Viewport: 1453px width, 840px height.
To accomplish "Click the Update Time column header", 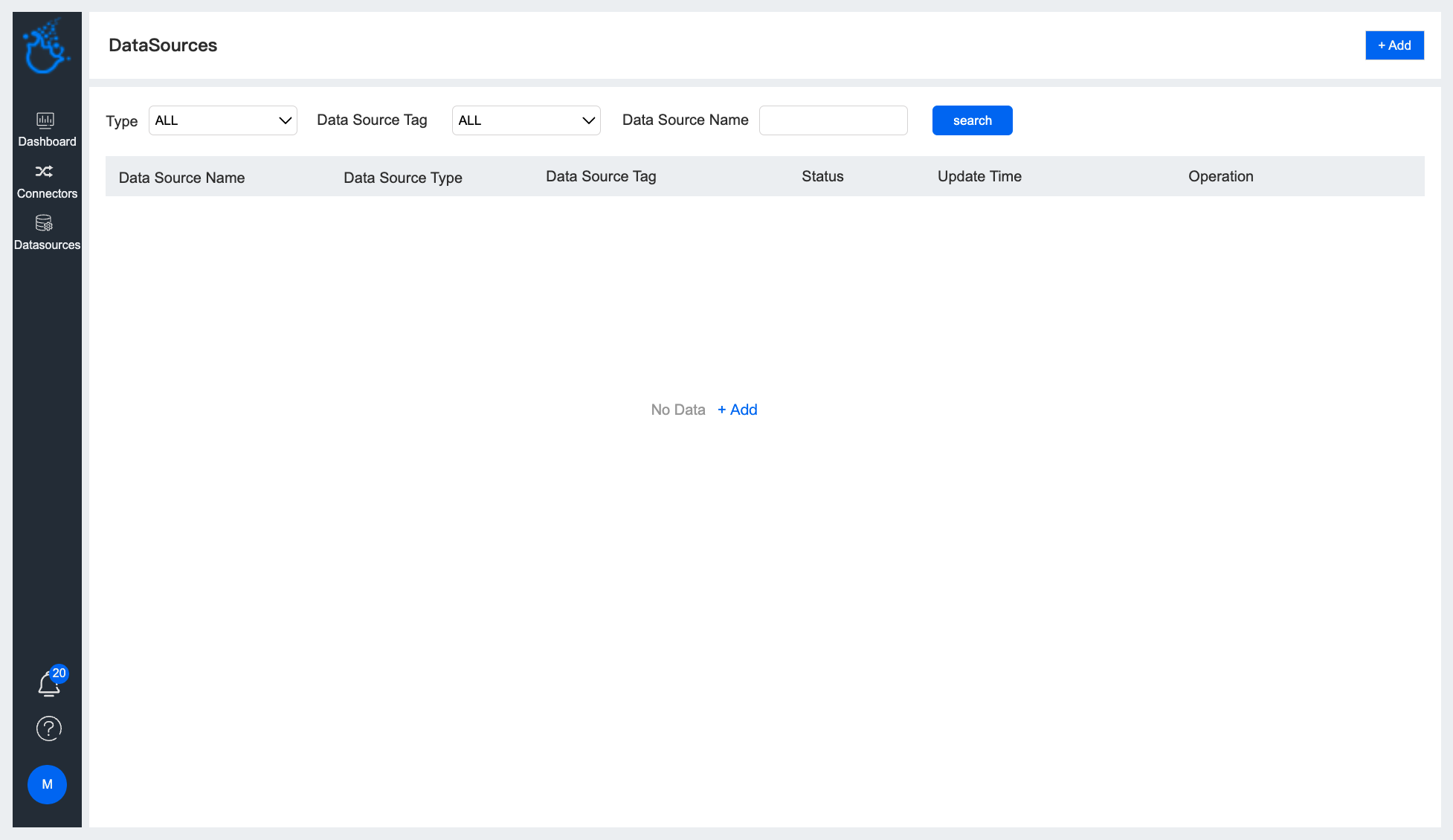I will (979, 176).
